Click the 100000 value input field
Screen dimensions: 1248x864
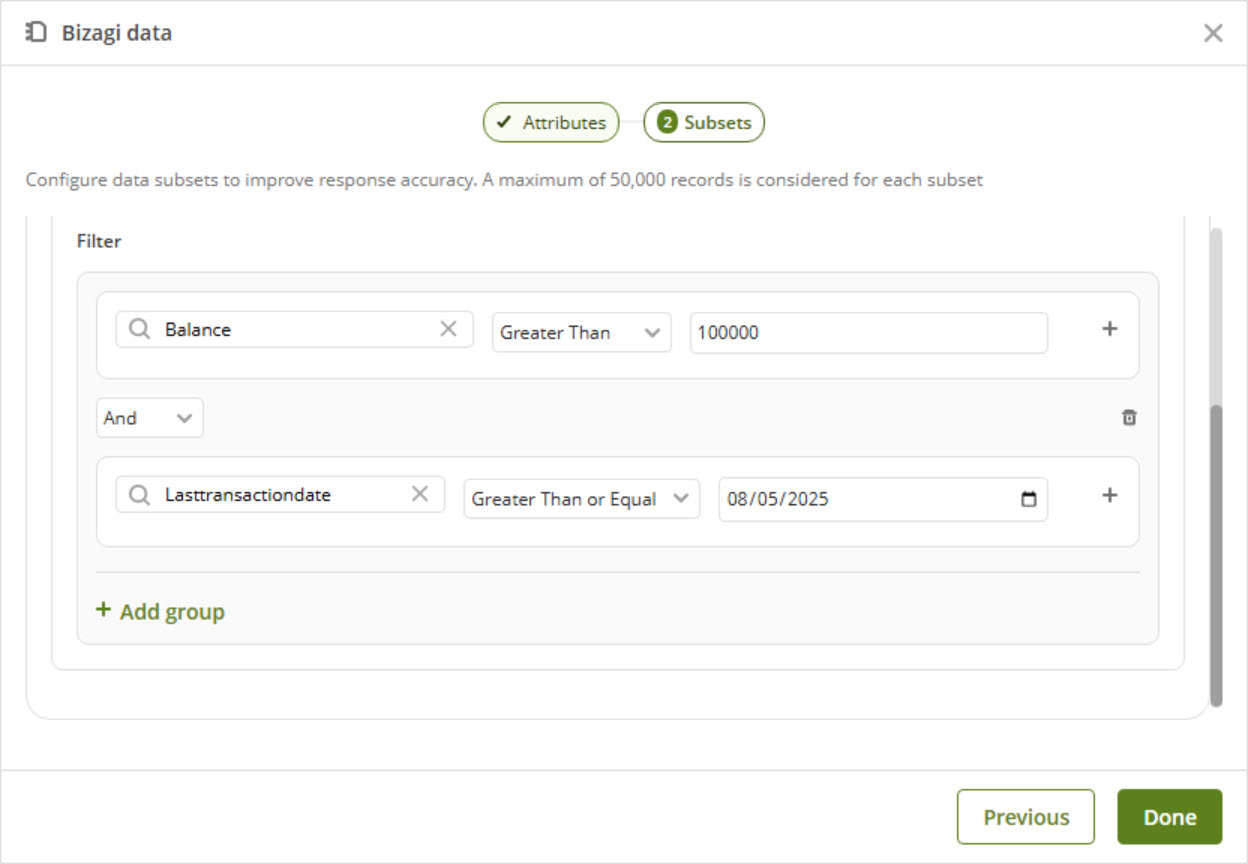tap(868, 333)
